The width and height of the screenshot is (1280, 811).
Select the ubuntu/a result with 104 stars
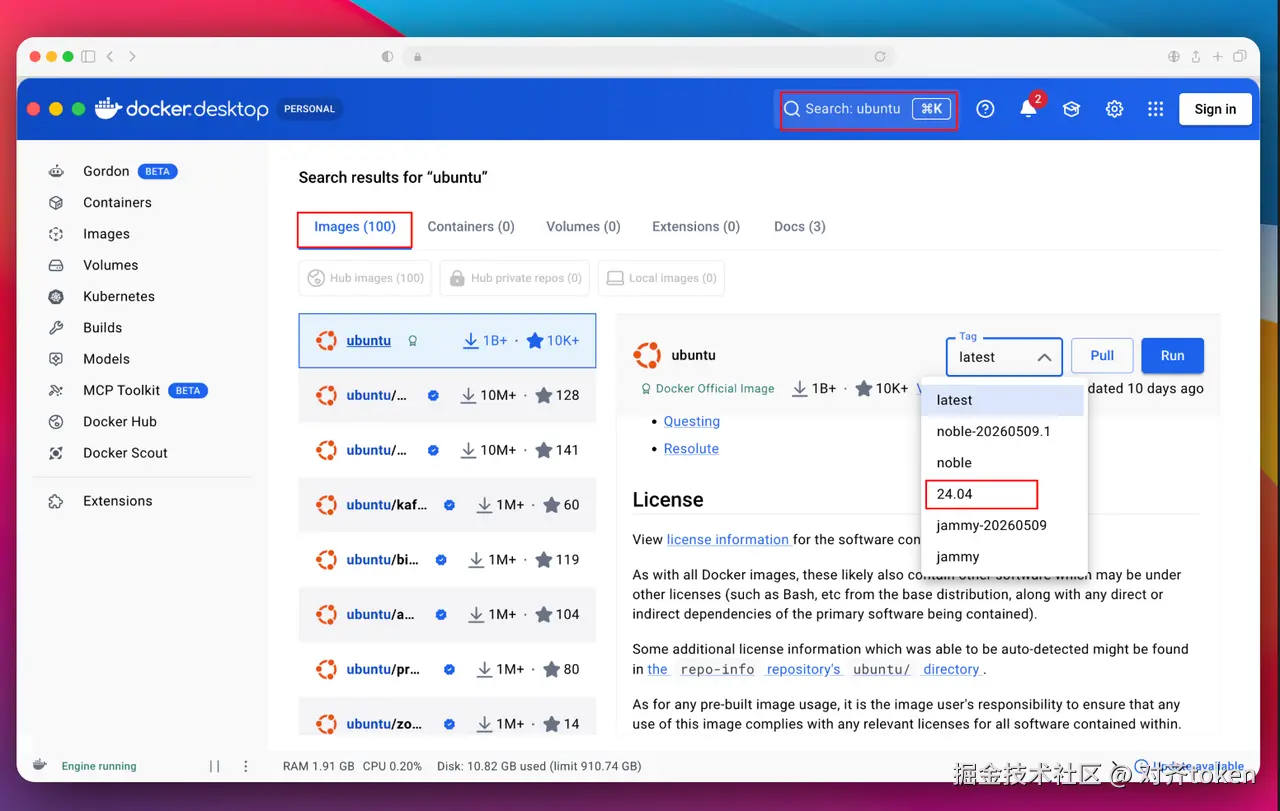[x=447, y=615]
